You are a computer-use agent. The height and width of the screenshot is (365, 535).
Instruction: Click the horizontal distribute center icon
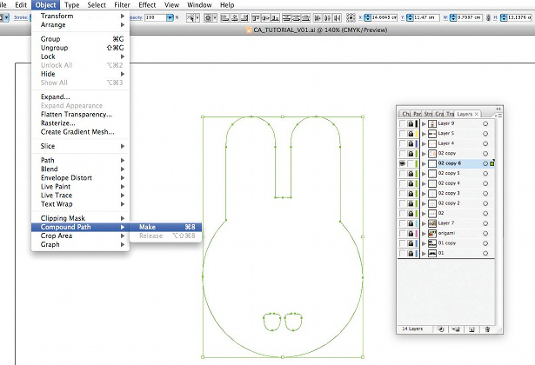(x=327, y=18)
